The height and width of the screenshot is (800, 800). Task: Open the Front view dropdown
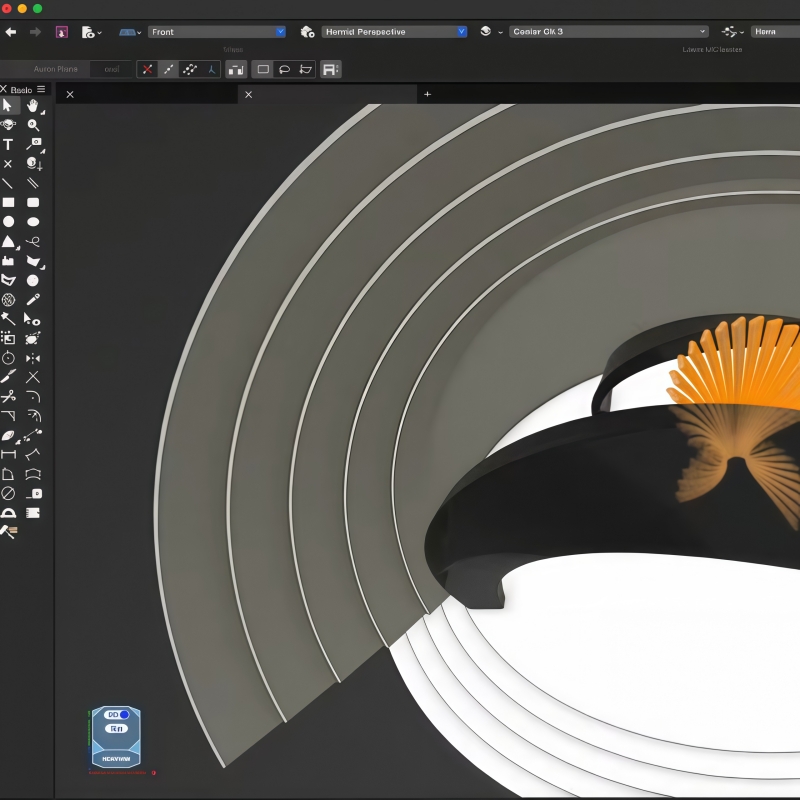[217, 32]
